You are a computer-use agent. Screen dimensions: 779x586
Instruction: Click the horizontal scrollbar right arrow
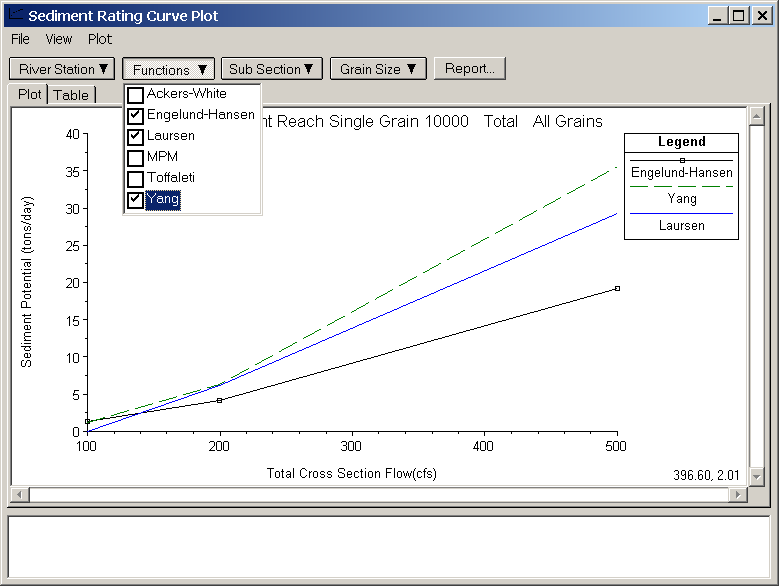point(737,494)
